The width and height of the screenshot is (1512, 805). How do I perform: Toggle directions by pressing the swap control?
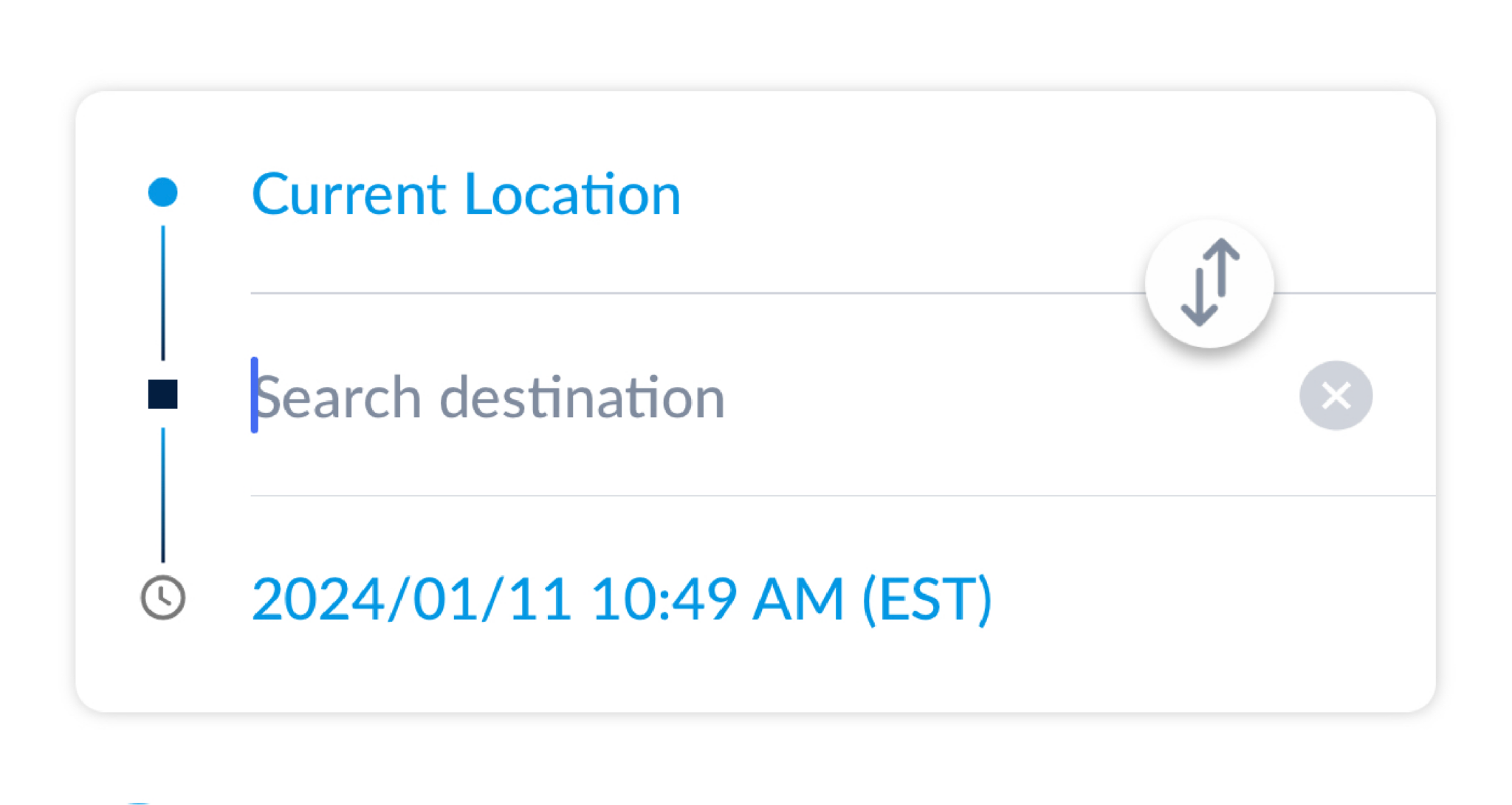[1209, 284]
